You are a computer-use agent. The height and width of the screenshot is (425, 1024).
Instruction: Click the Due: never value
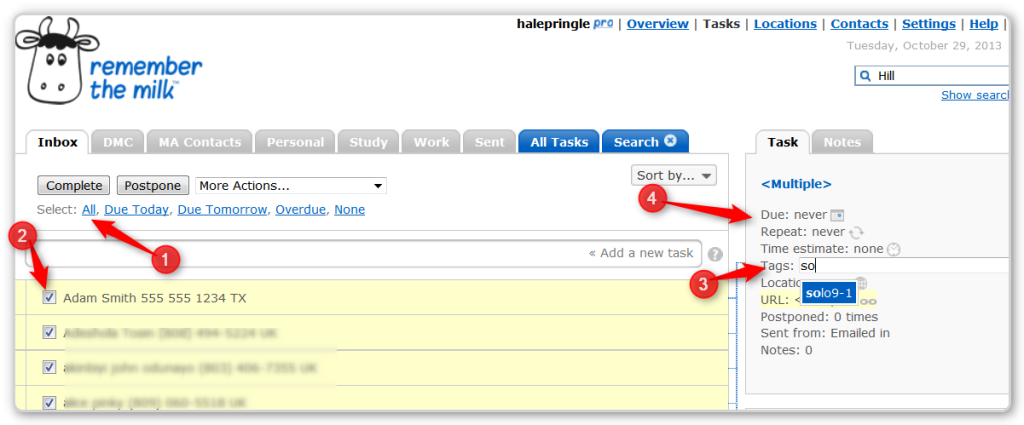pyautogui.click(x=810, y=215)
